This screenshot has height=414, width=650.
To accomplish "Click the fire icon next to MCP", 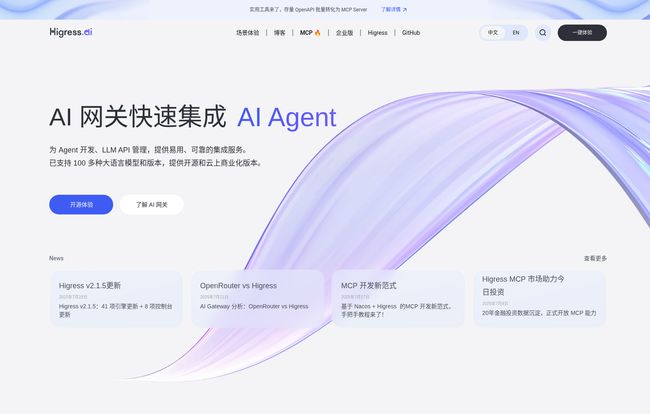I will (318, 33).
